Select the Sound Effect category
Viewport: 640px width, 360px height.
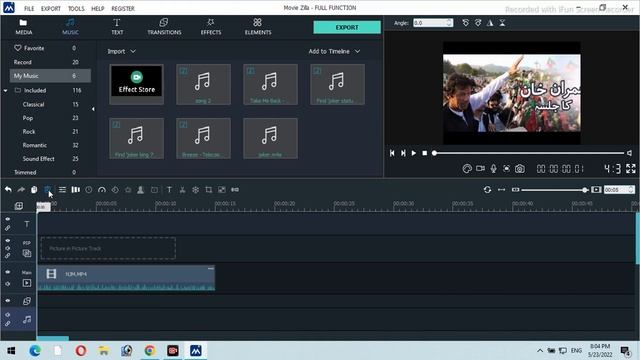click(x=38, y=159)
